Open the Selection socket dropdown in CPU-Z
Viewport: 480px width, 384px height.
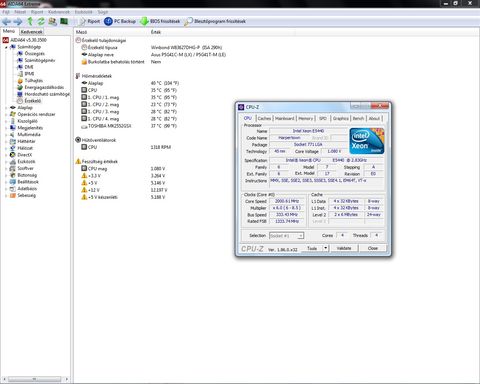[x=286, y=236]
